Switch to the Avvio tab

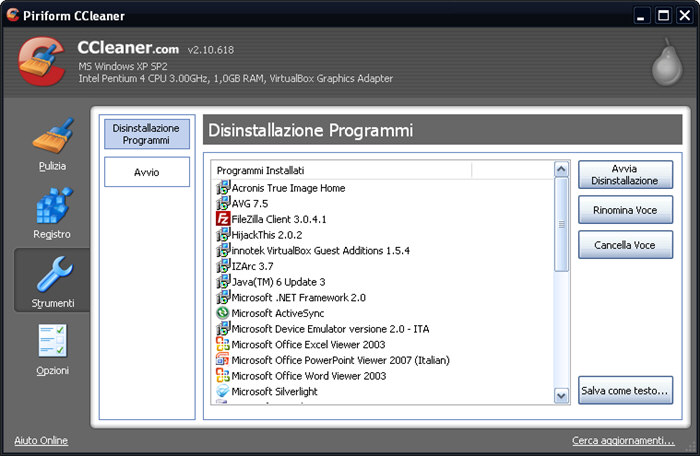coord(147,172)
